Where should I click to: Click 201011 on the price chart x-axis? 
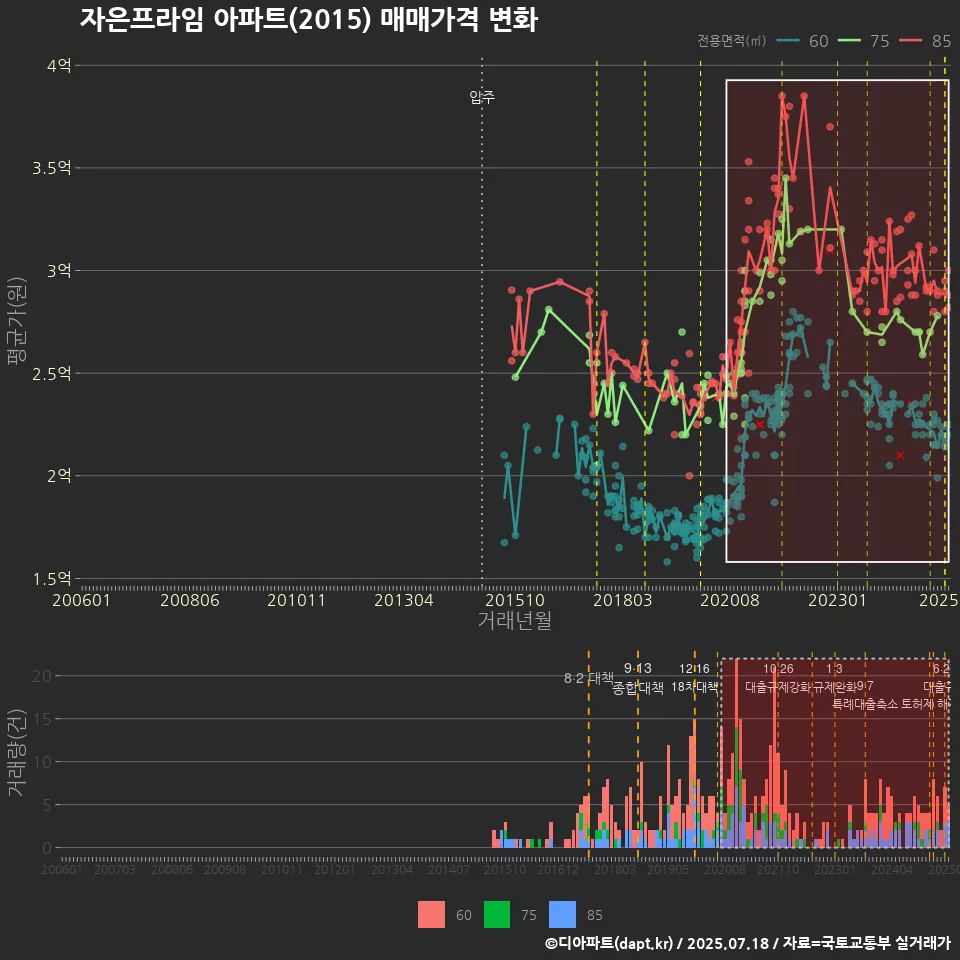pyautogui.click(x=296, y=600)
